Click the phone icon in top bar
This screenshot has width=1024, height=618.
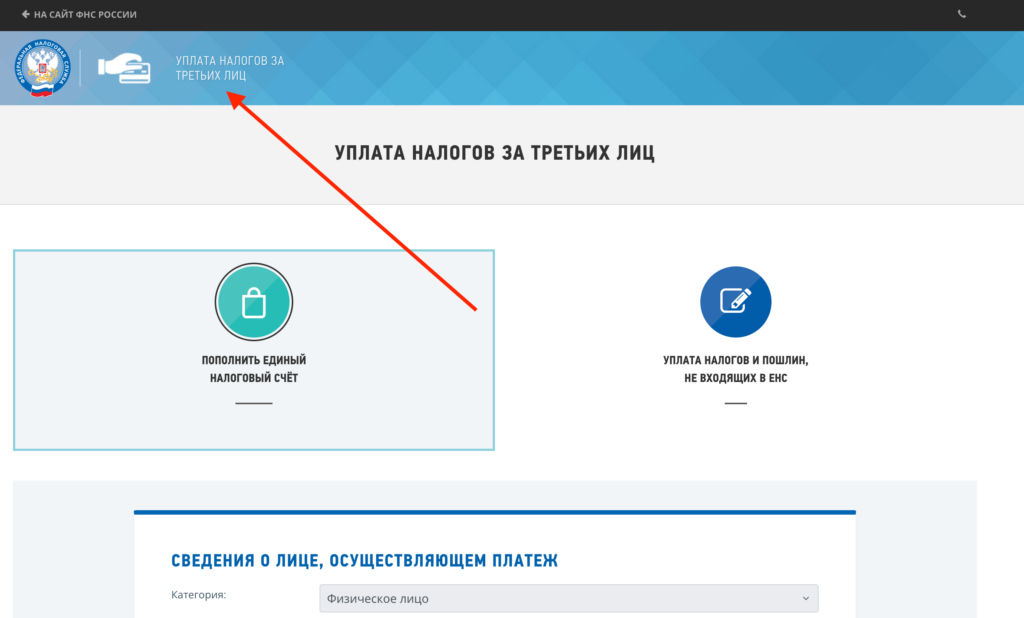[962, 14]
